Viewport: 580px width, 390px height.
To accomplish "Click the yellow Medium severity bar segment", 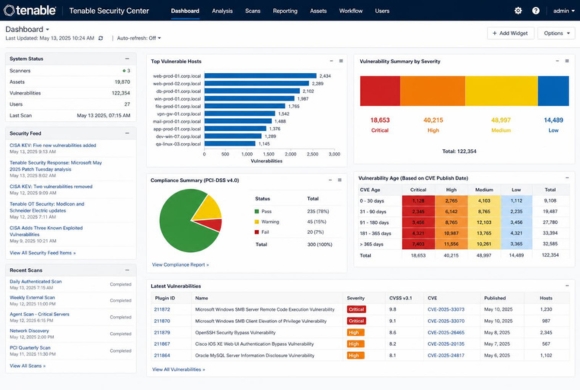I will [x=501, y=91].
